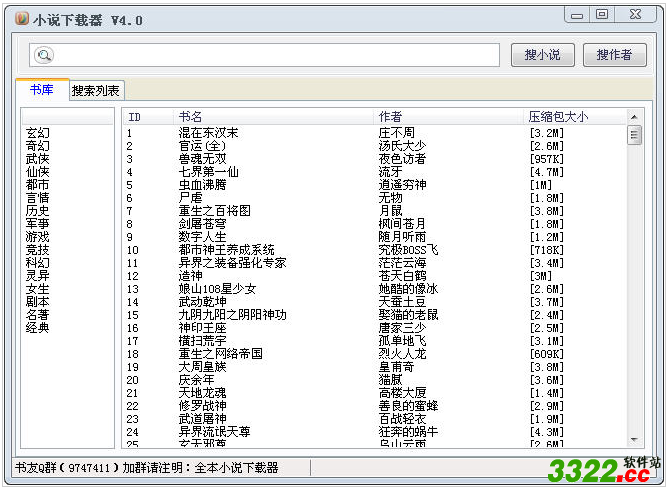Select the book 异界流氓天尊
668x490 pixels.
(214, 432)
